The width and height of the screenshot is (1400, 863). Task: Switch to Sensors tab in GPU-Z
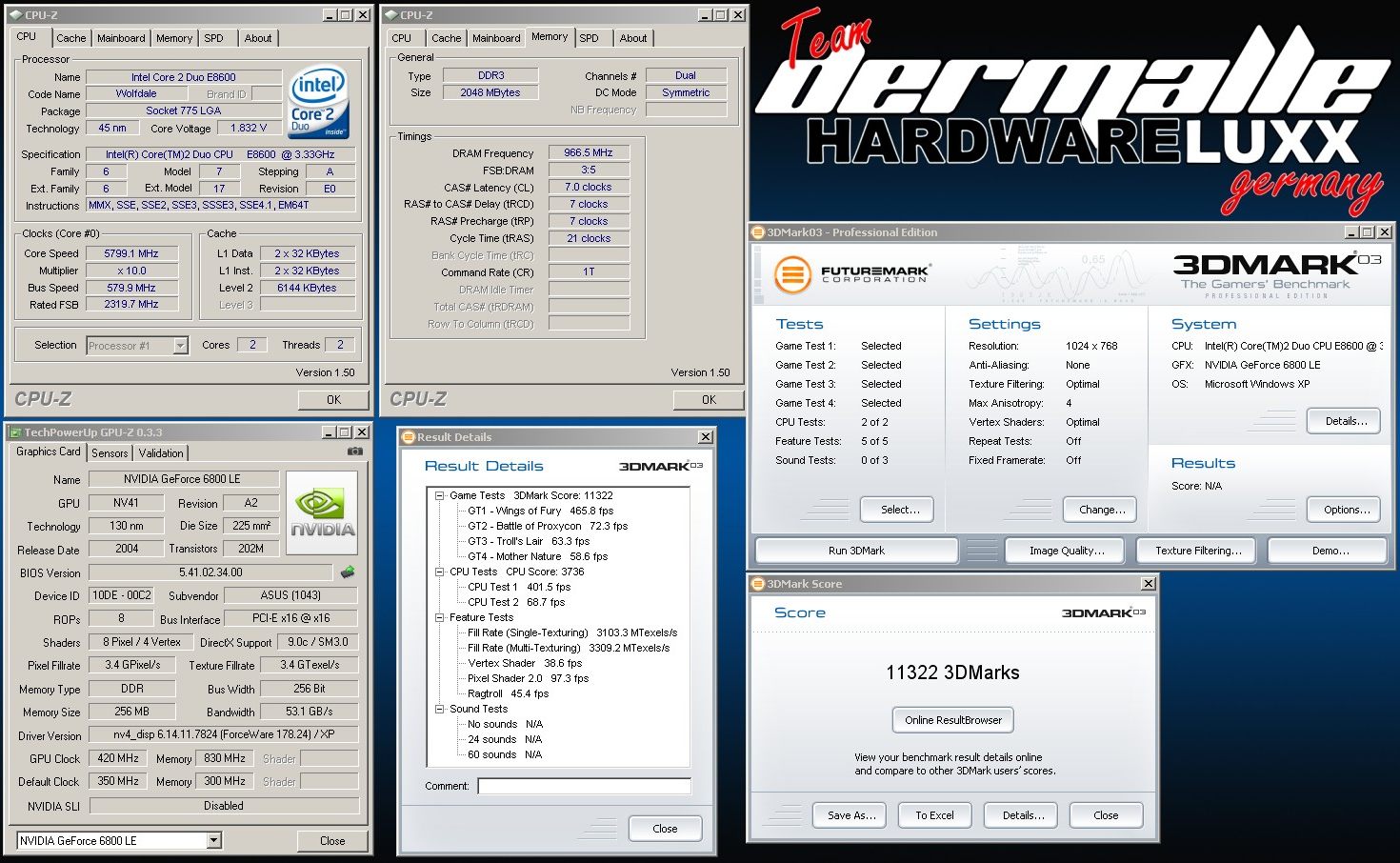coord(110,453)
